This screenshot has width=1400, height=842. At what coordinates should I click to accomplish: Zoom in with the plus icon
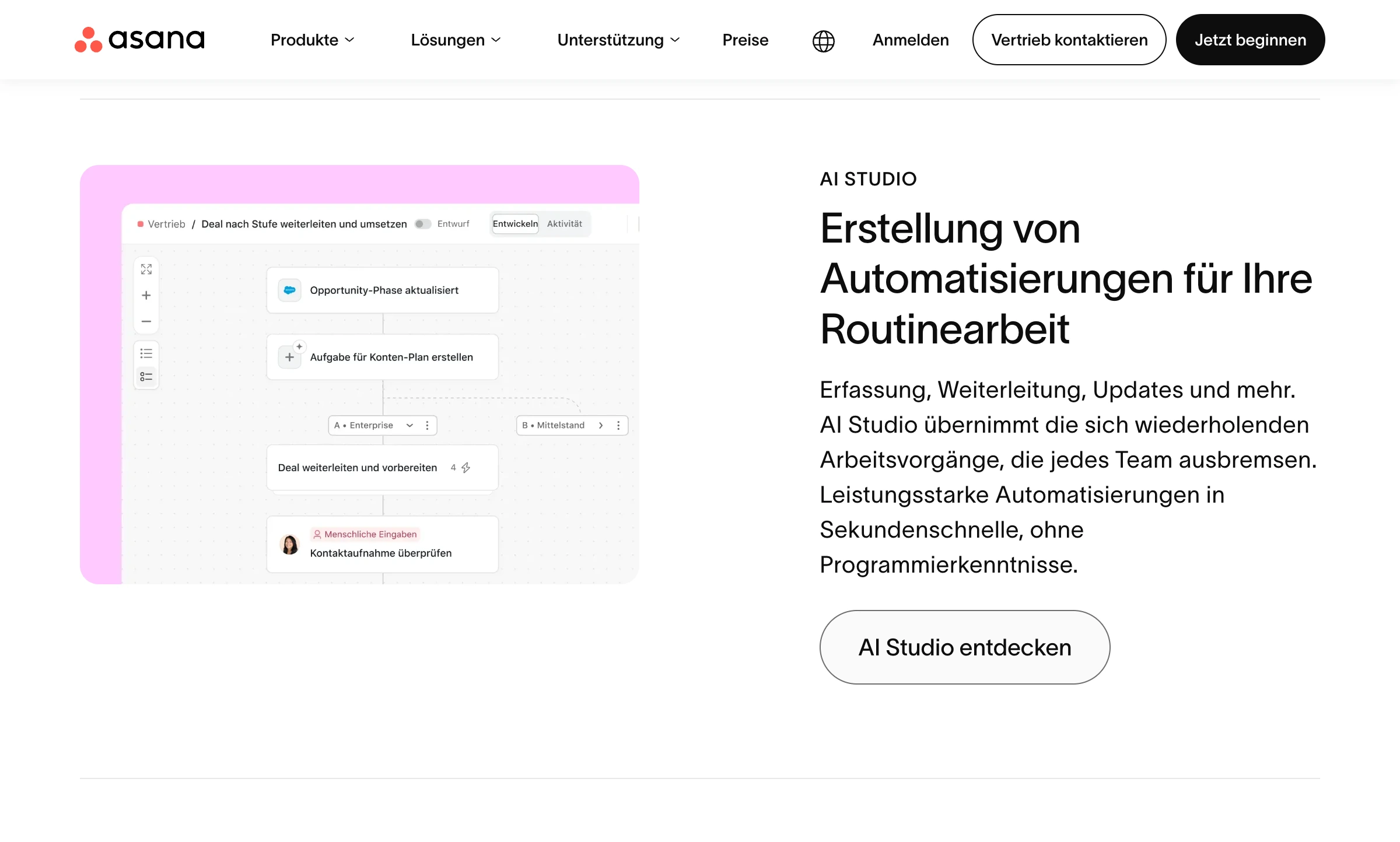(146, 296)
